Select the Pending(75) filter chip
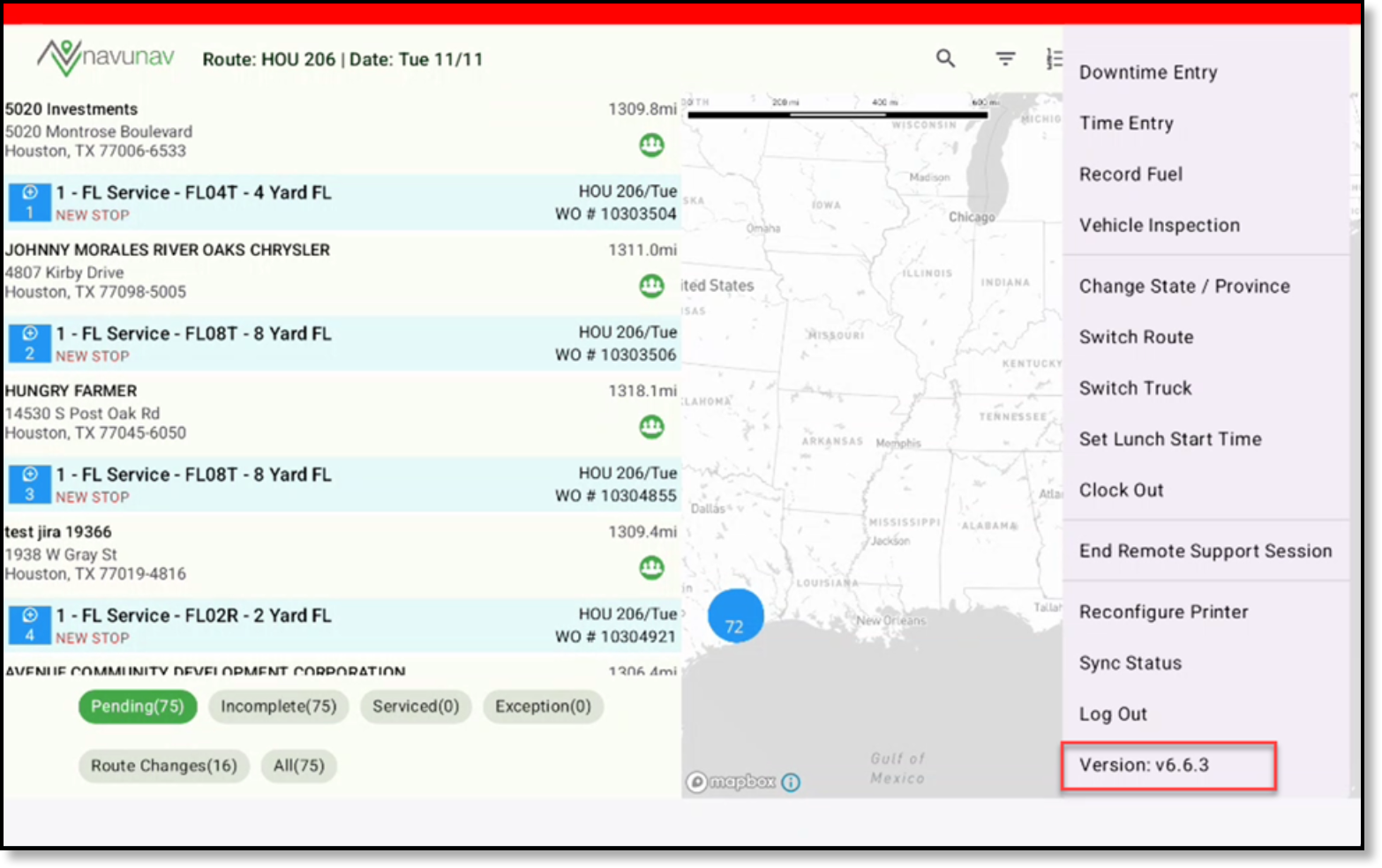This screenshot has height=868, width=1382. point(138,707)
